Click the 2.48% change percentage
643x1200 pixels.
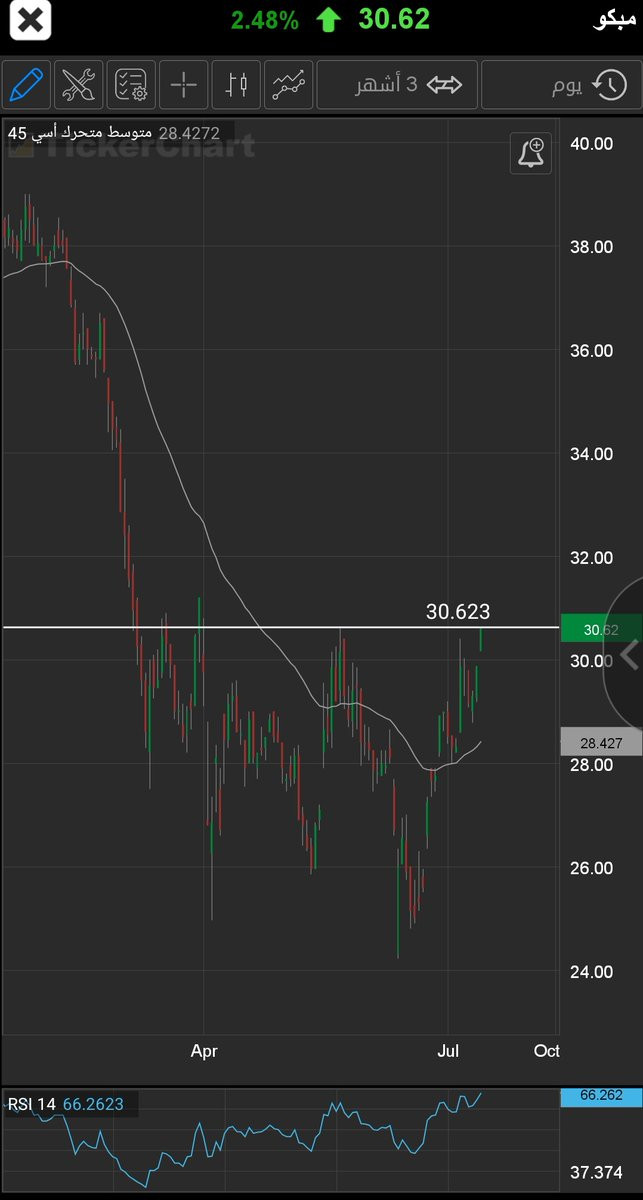point(264,20)
